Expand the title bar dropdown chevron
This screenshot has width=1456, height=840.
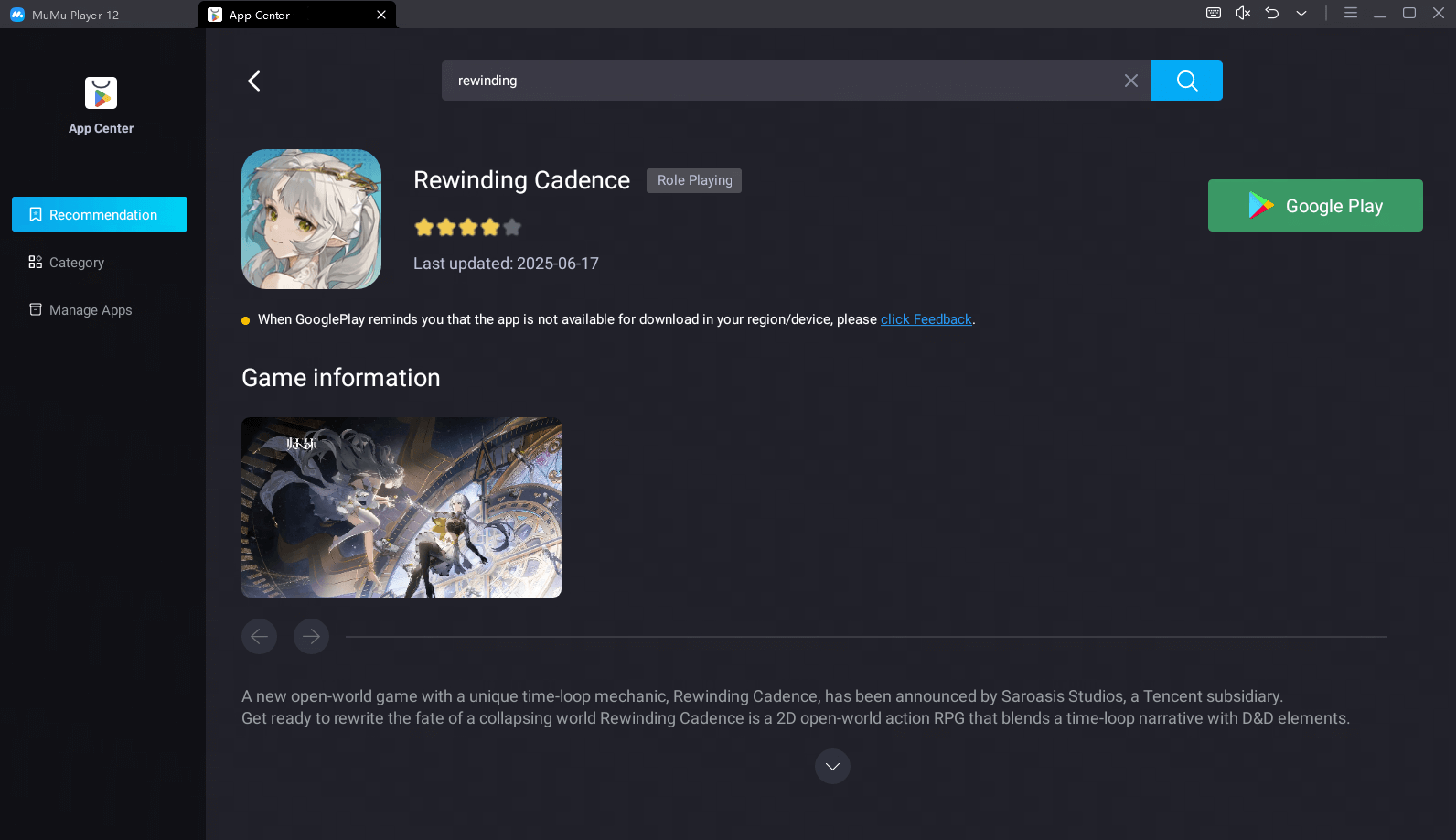click(1301, 13)
